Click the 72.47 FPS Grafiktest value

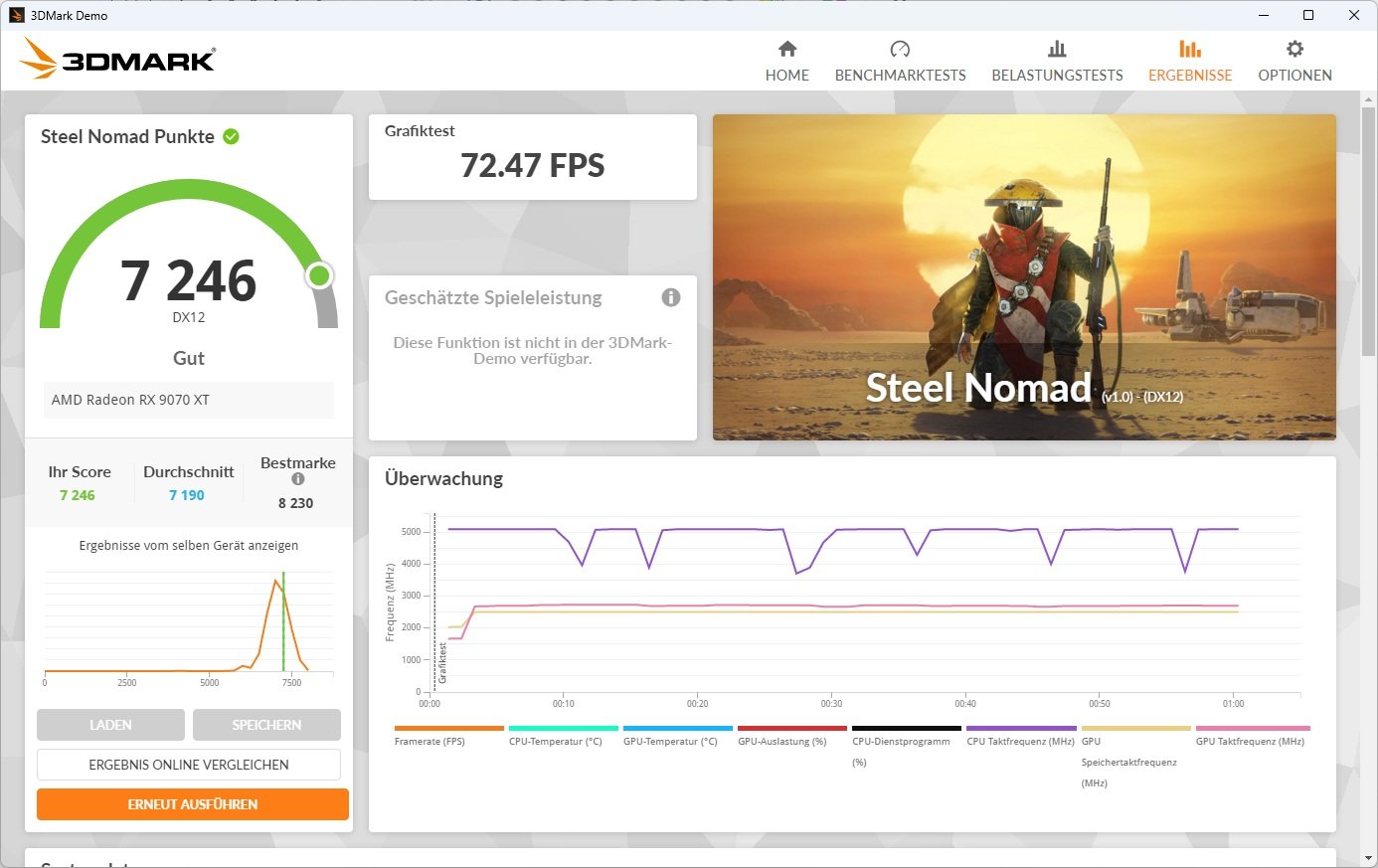(533, 165)
